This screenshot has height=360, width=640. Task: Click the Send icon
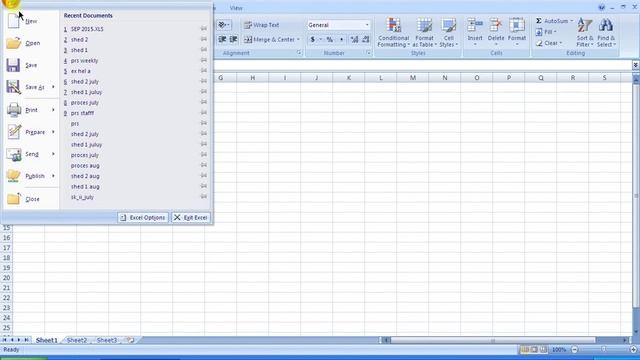point(14,154)
